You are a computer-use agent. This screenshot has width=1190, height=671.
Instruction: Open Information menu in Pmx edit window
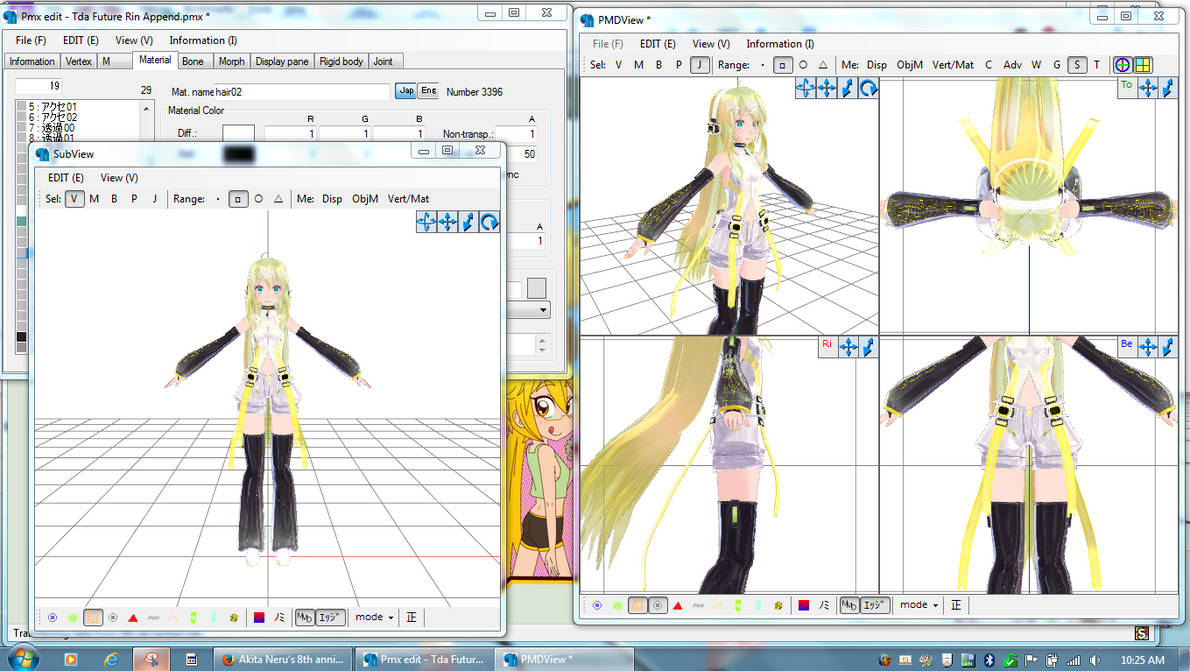203,40
